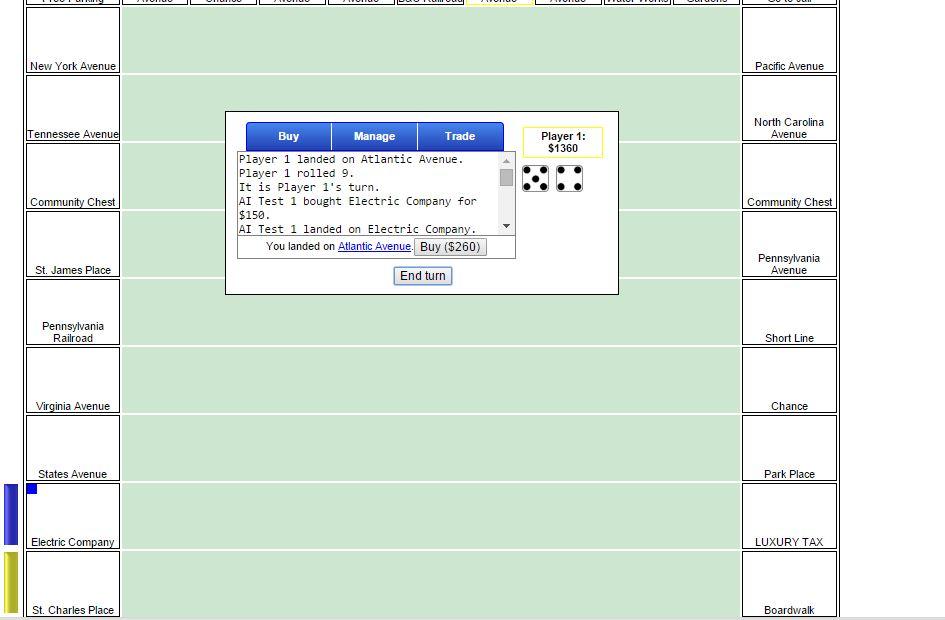Viewport: 945px width, 620px height.
Task: Select the Player 1 money box
Action: coord(563,142)
